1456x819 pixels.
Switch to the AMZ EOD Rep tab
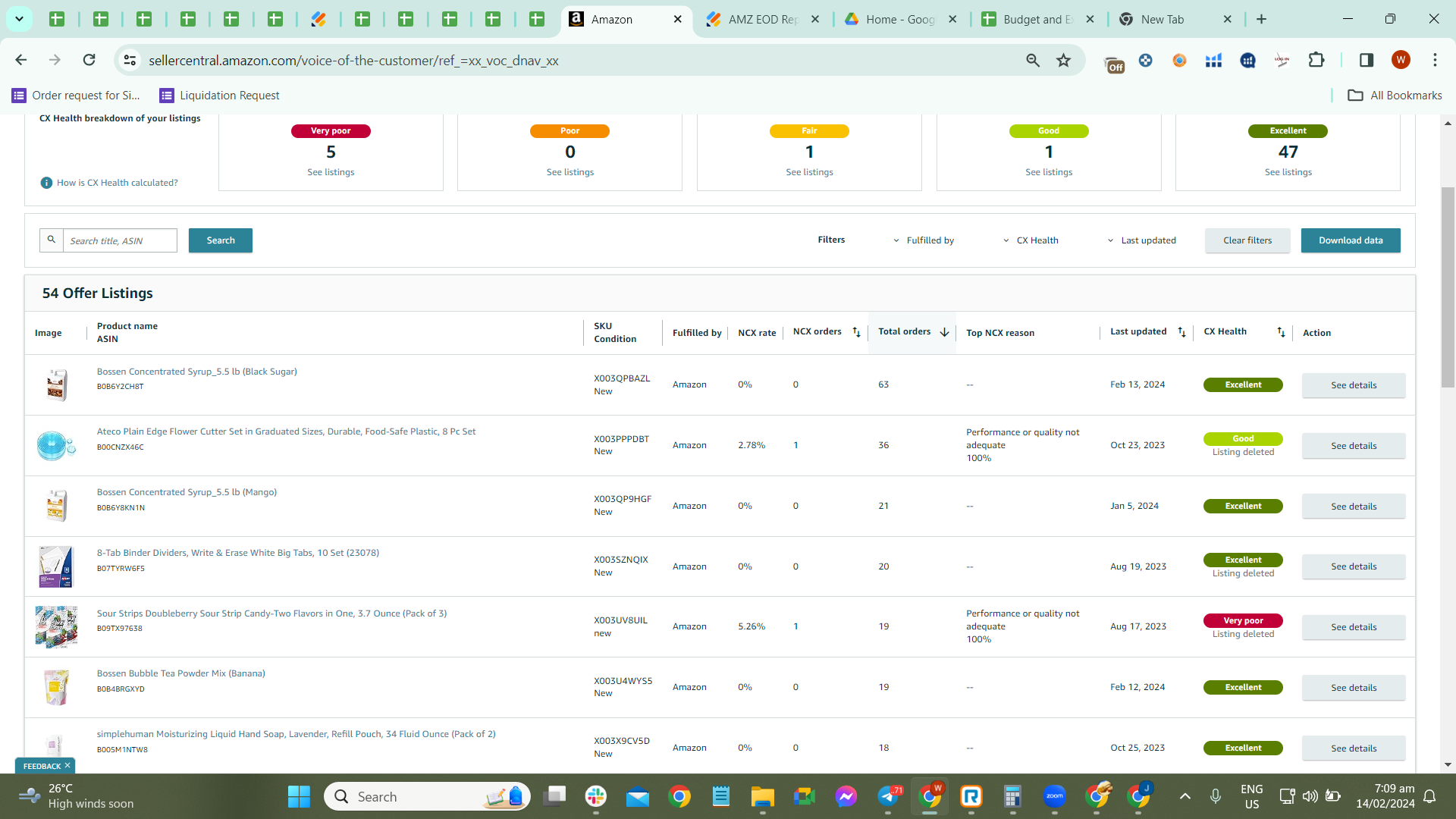(763, 20)
